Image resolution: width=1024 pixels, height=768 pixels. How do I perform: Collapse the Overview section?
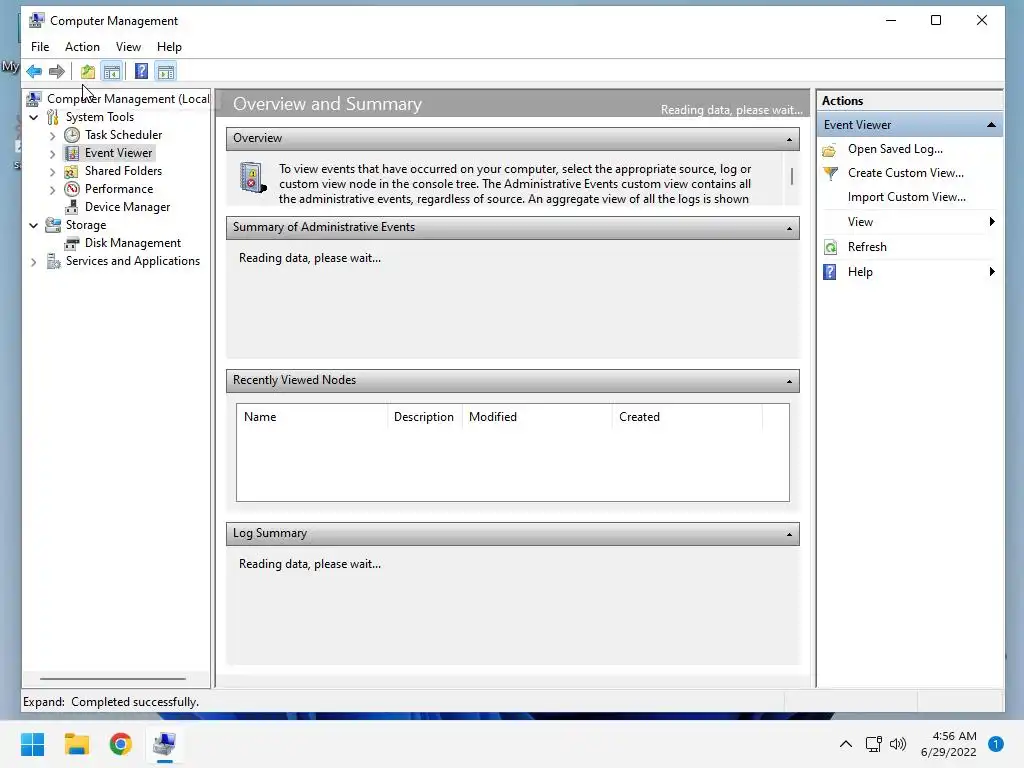(789, 139)
